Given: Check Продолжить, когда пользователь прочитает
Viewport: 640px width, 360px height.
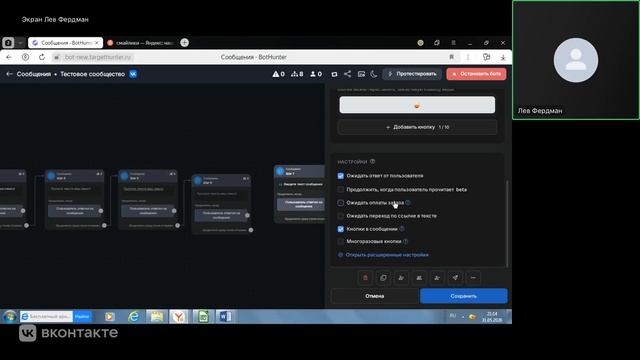Looking at the screenshot, I should tap(340, 189).
